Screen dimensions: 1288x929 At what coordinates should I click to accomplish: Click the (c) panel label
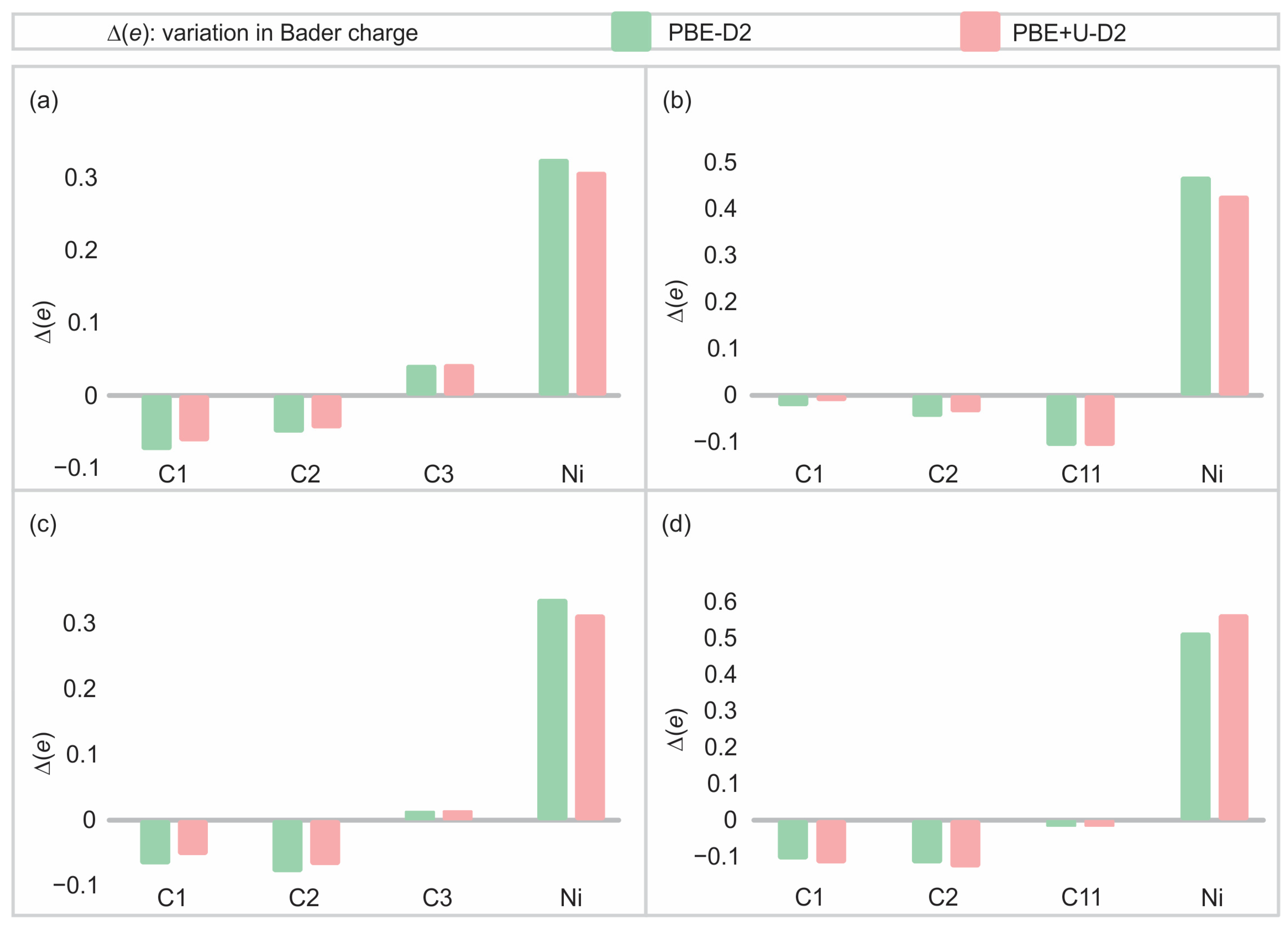pos(43,524)
